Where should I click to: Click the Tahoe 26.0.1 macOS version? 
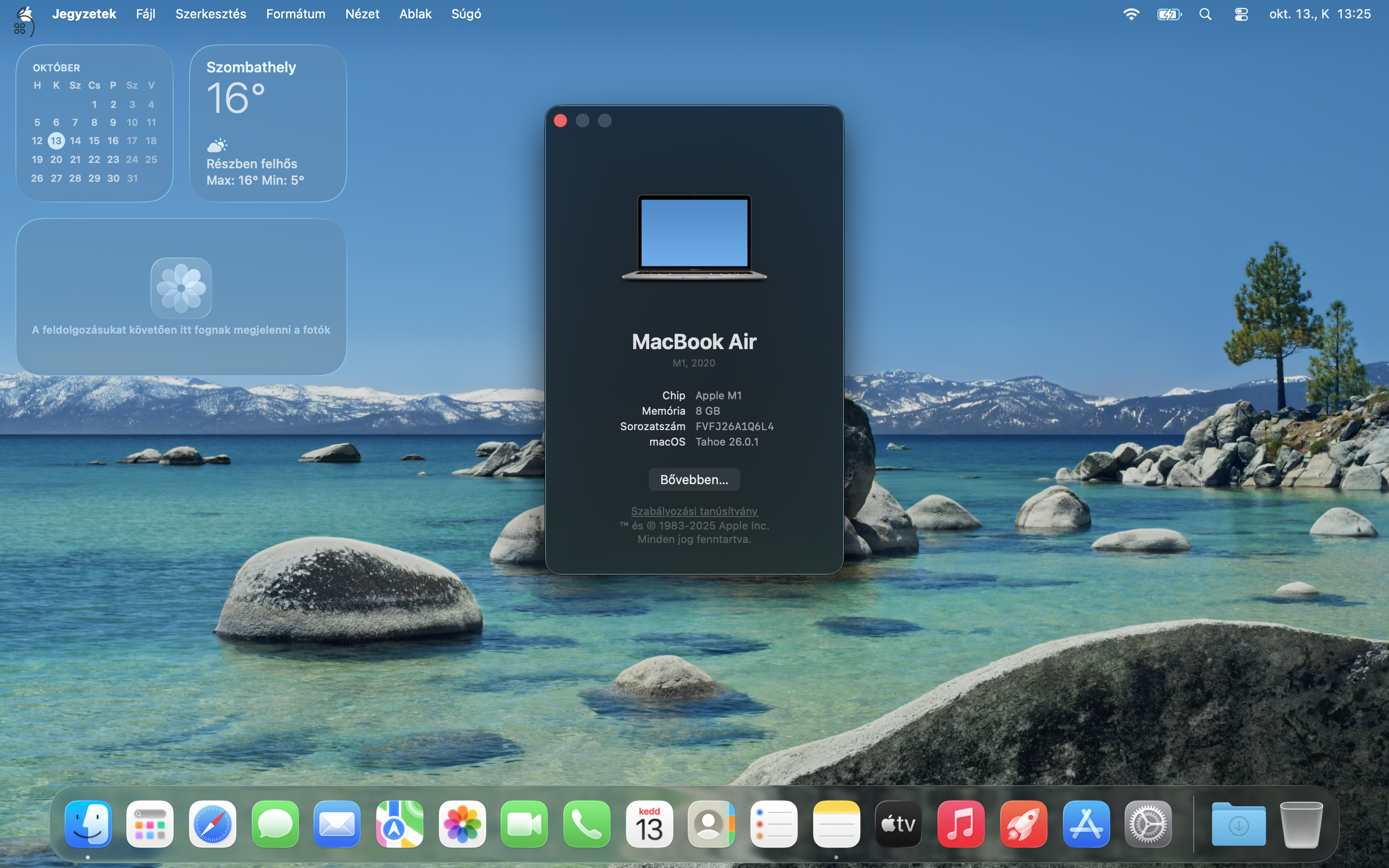[x=727, y=442]
